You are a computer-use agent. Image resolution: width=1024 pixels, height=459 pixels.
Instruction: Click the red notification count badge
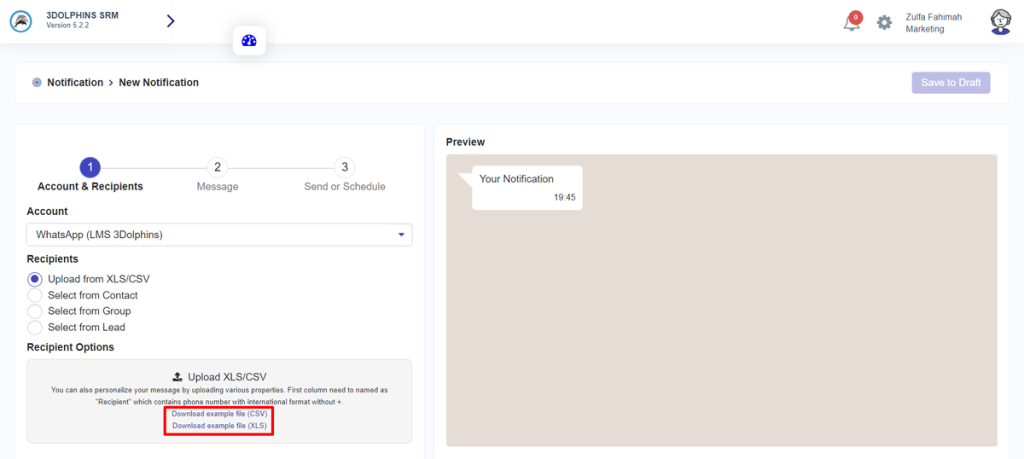[856, 16]
